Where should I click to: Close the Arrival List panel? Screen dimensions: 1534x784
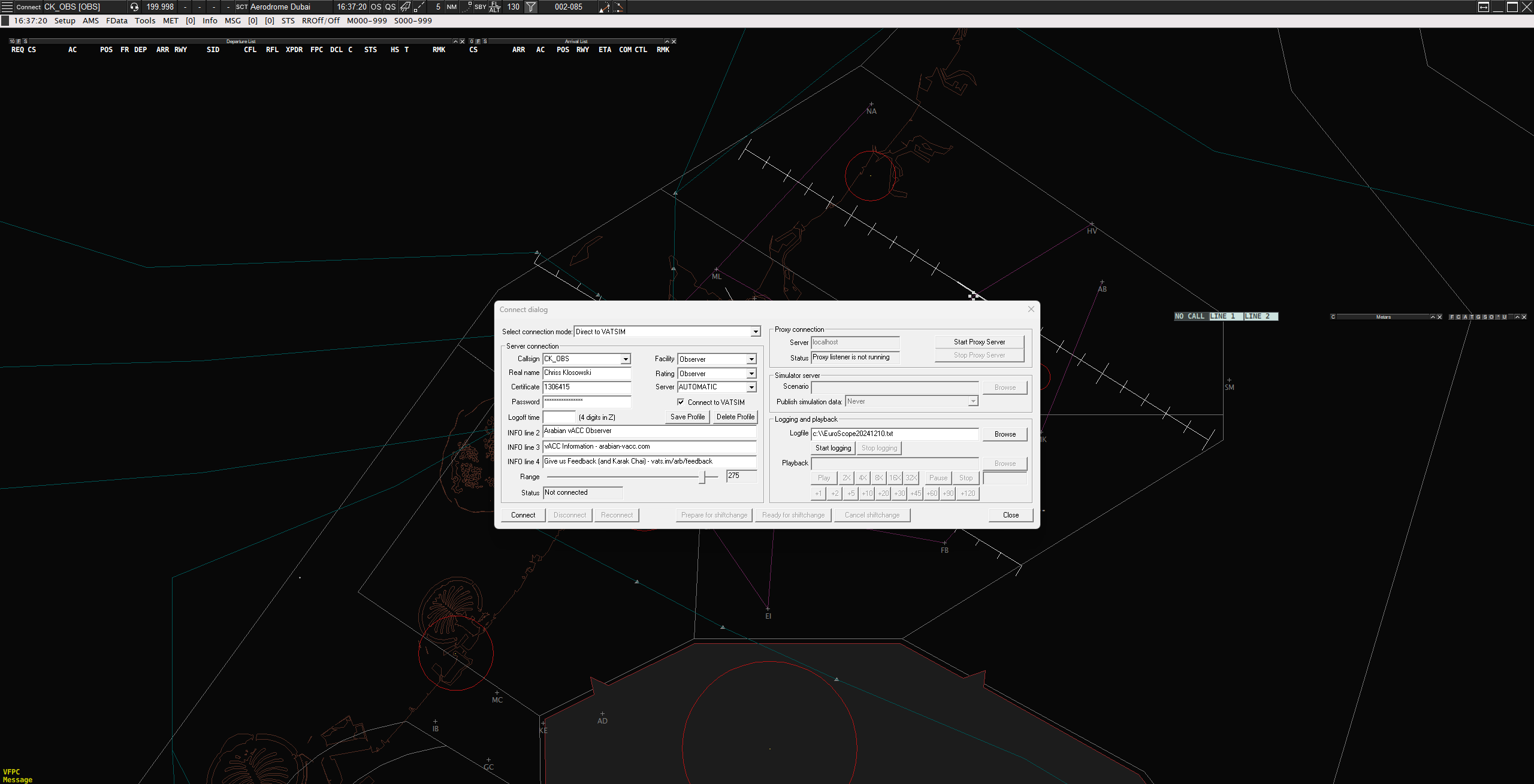pyautogui.click(x=674, y=41)
